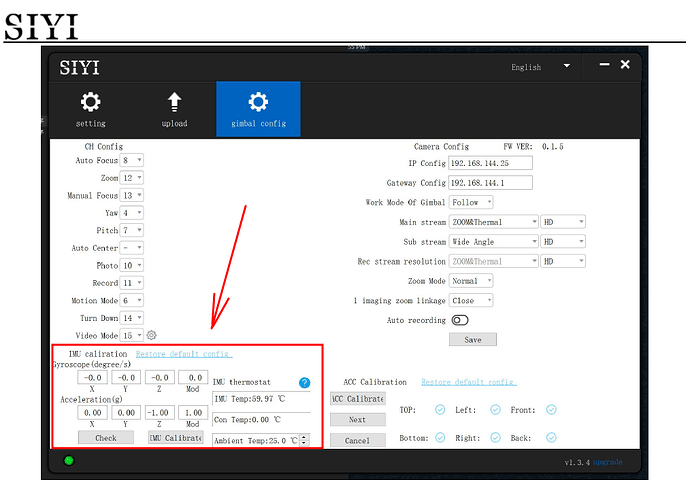Click IMU calibration Restore default config link
Screen dimensions: 690x493
(x=184, y=354)
